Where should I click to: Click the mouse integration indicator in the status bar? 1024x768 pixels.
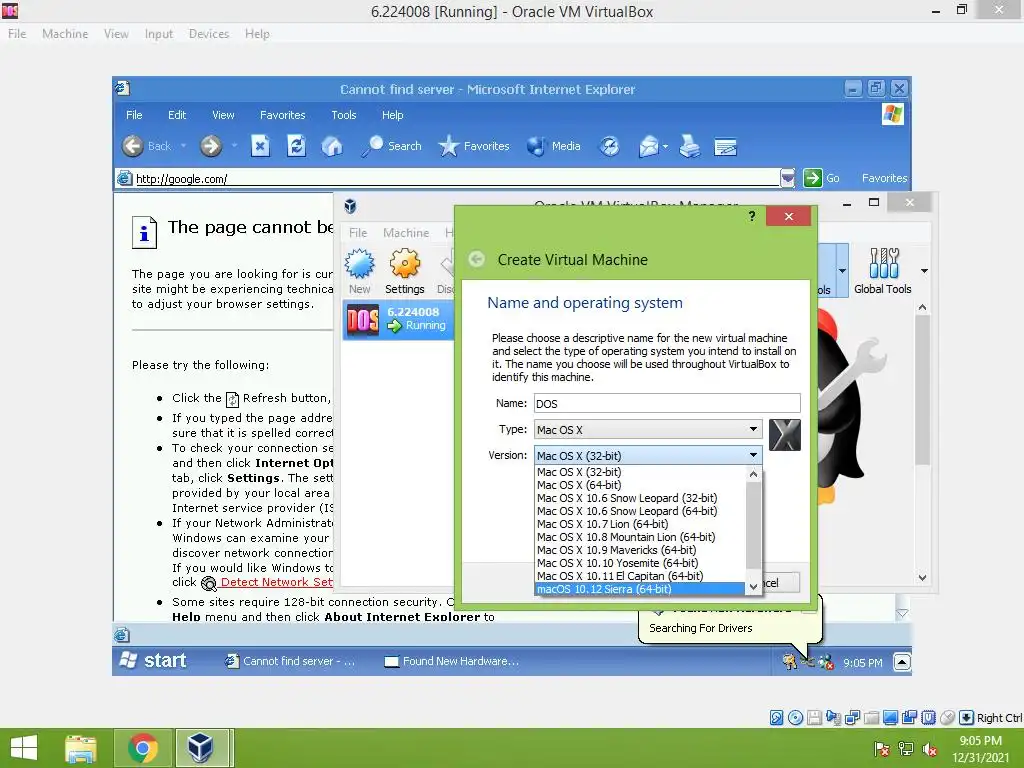pyautogui.click(x=948, y=718)
